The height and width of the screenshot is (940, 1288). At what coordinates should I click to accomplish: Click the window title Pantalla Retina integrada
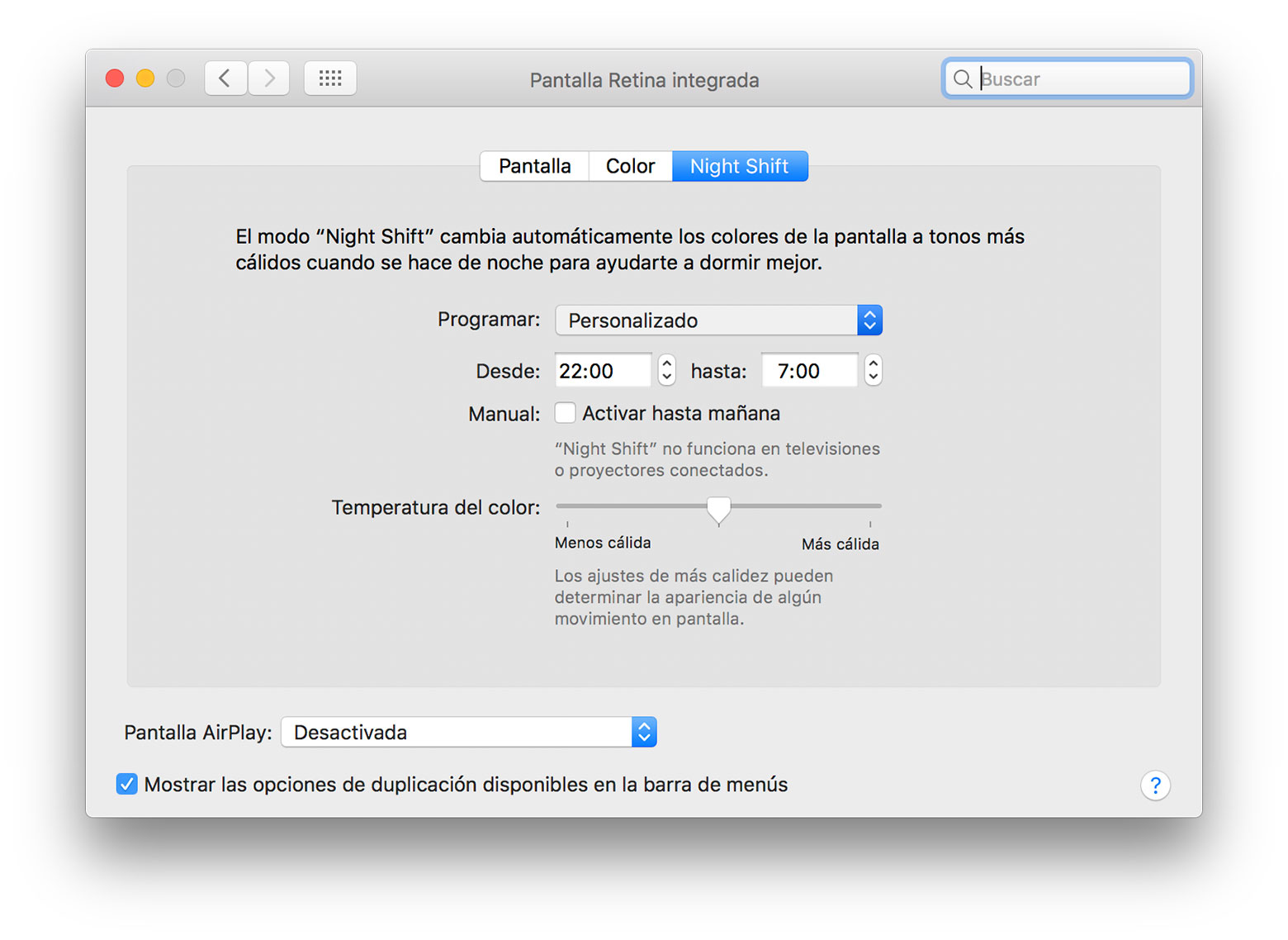tap(644, 80)
